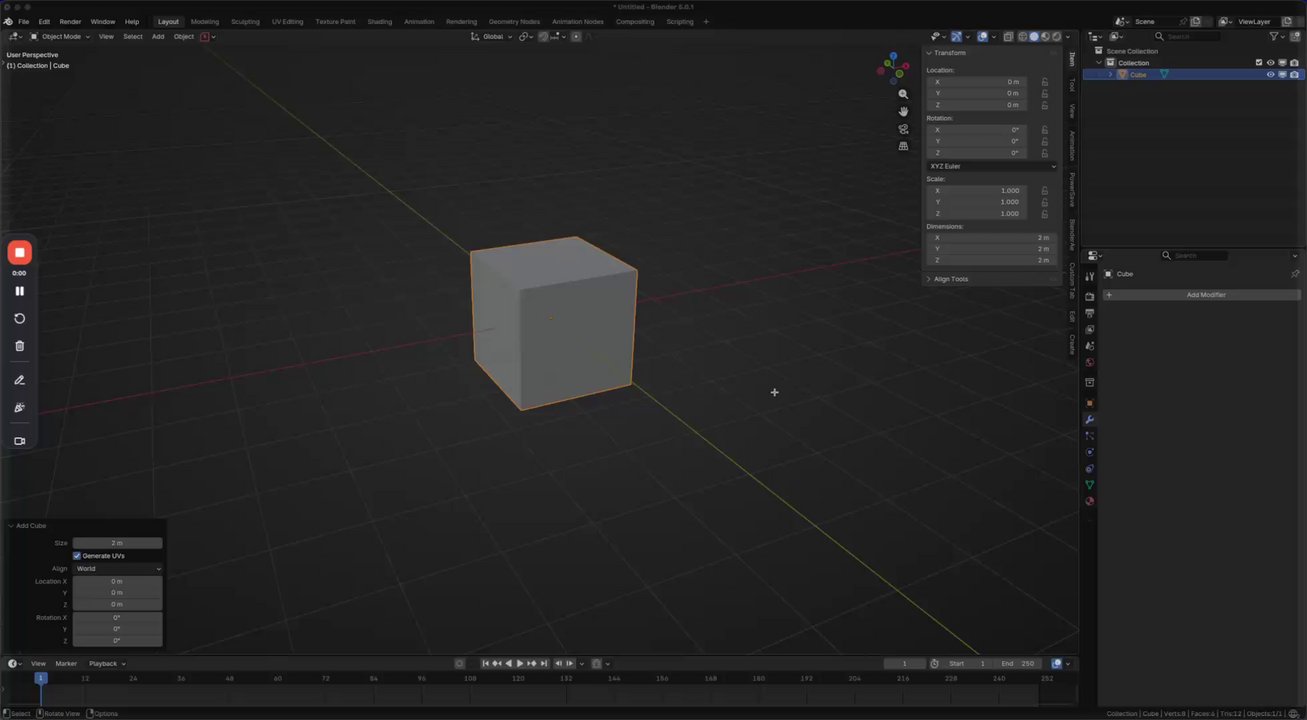1307x720 pixels.
Task: Toggle the Generate UVs checkbox
Action: point(77,556)
